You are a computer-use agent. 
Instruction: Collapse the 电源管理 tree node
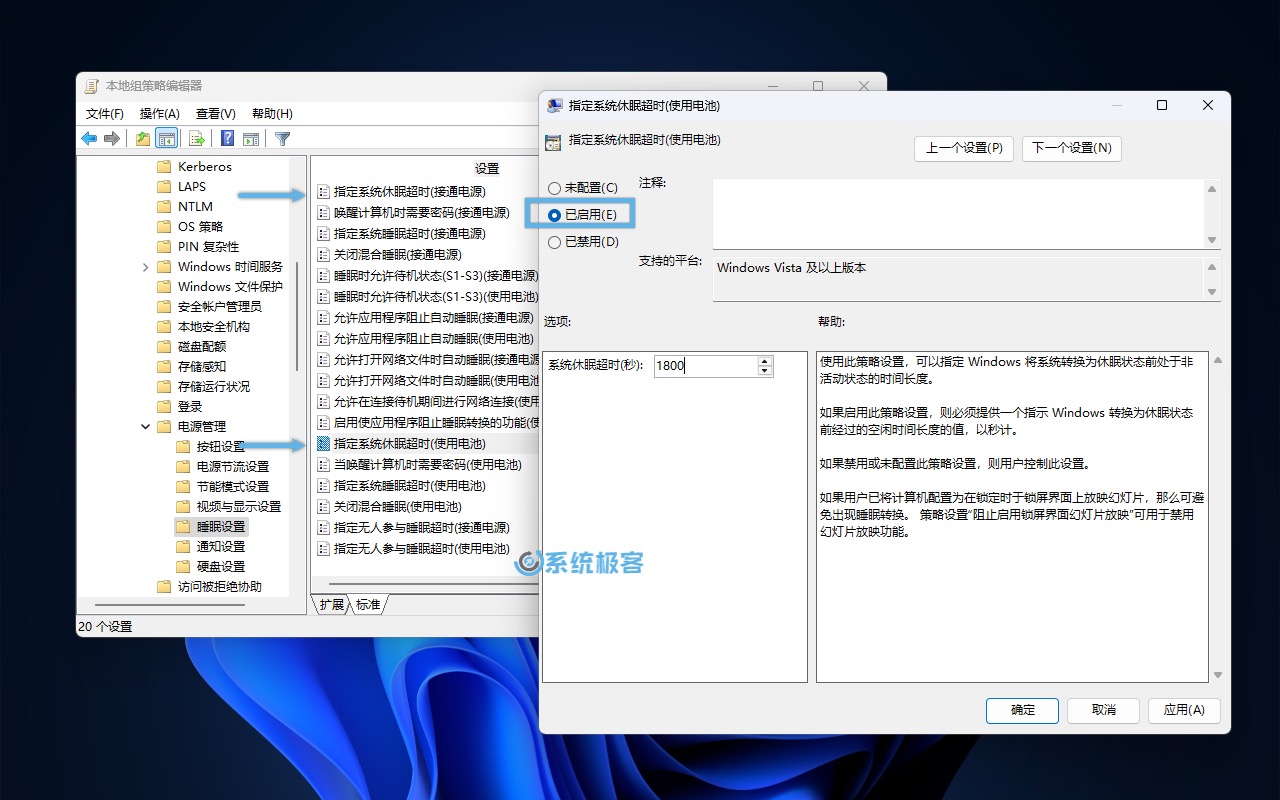tap(145, 427)
